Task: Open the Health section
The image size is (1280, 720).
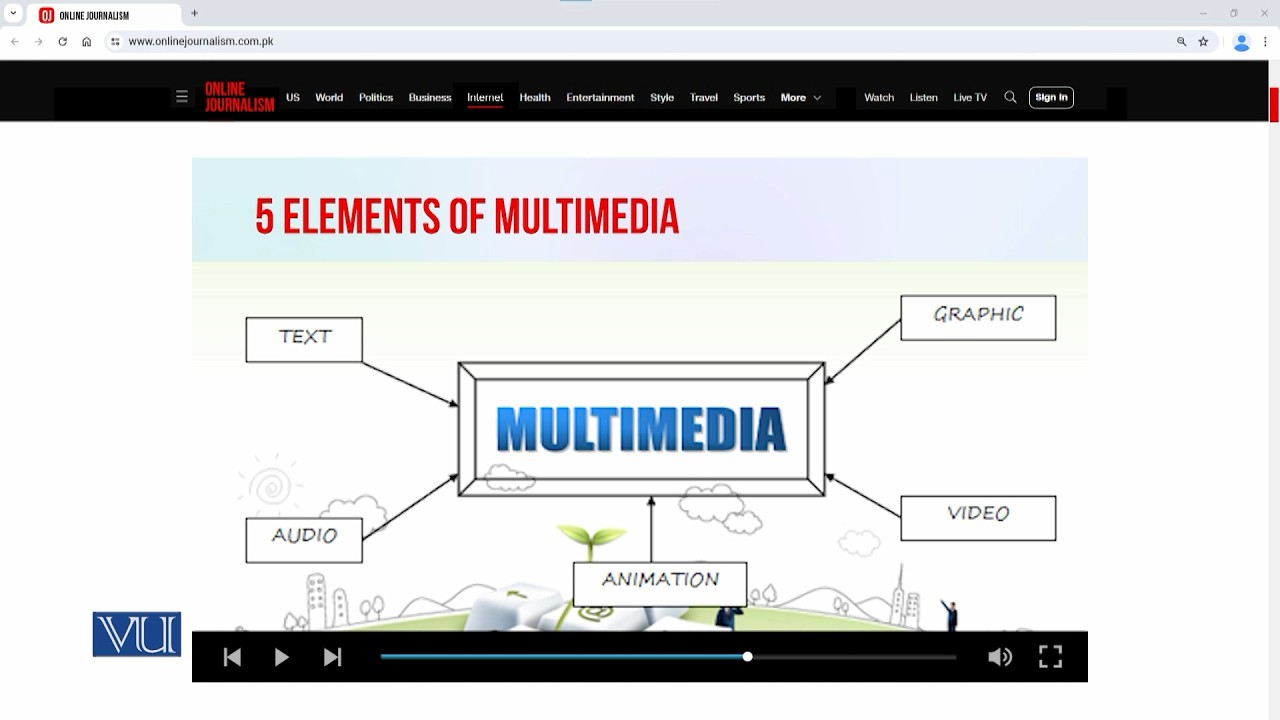Action: [x=535, y=97]
